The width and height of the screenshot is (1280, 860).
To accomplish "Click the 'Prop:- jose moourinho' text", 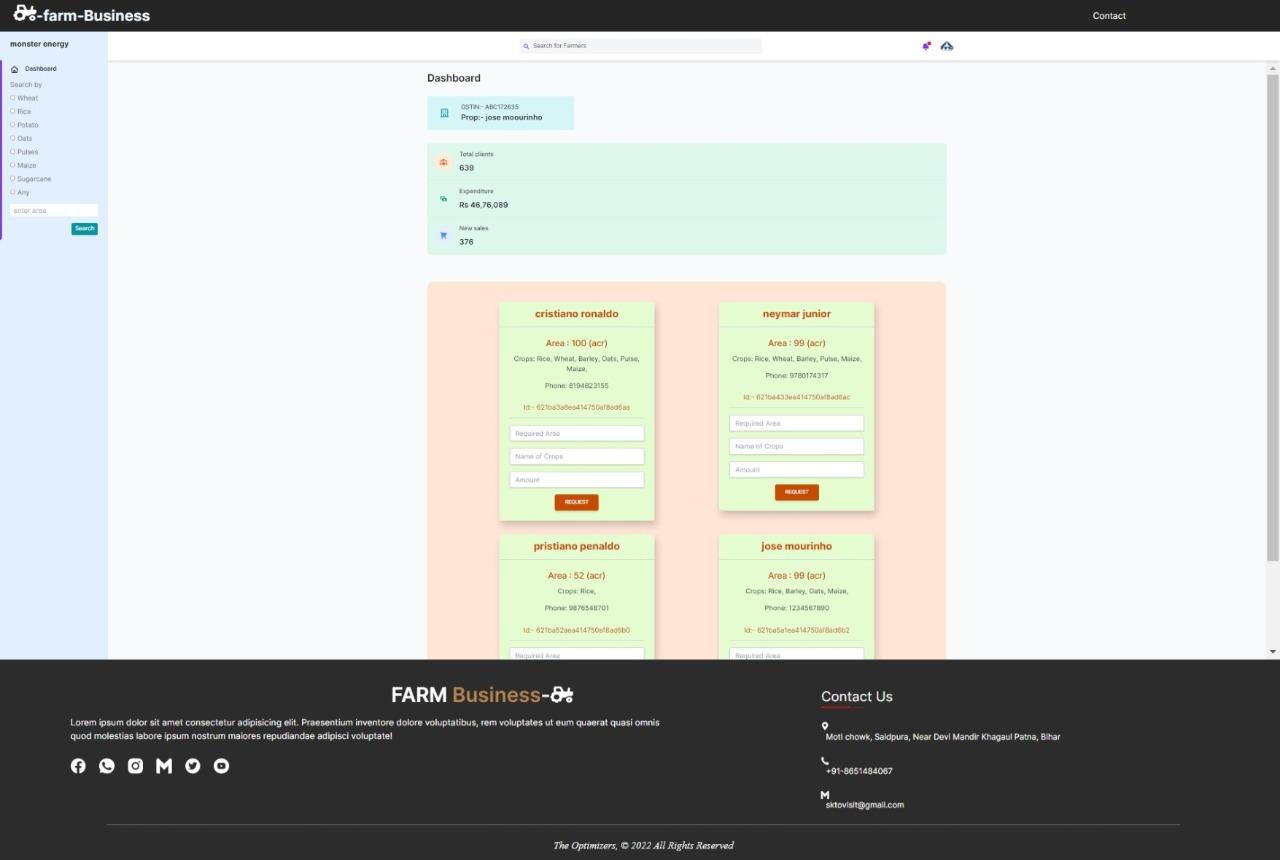I will coord(502,118).
